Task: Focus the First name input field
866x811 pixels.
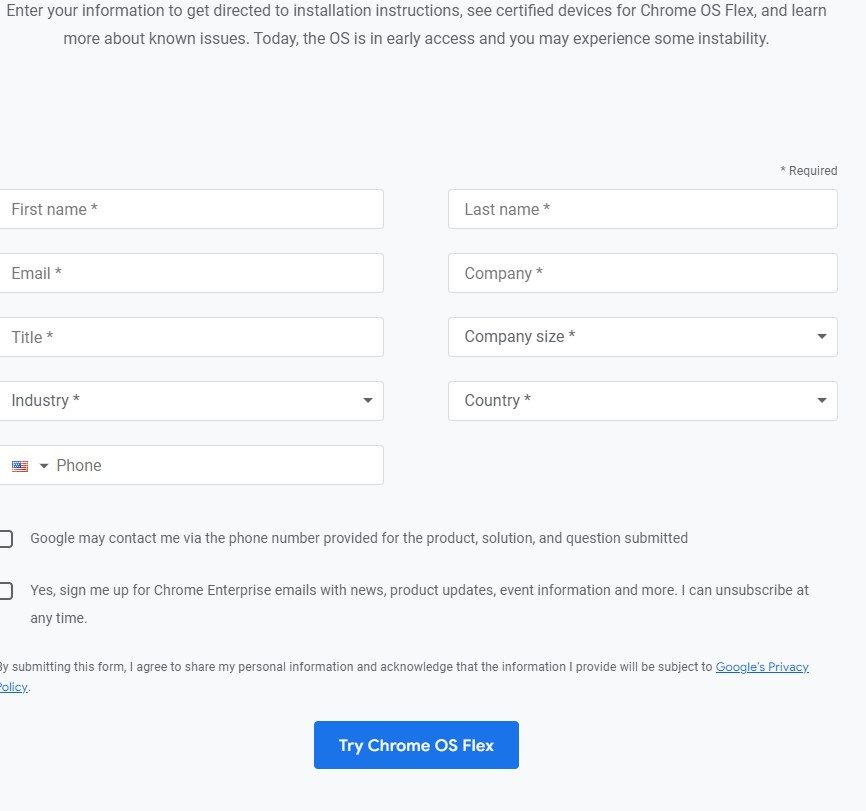Action: point(191,209)
